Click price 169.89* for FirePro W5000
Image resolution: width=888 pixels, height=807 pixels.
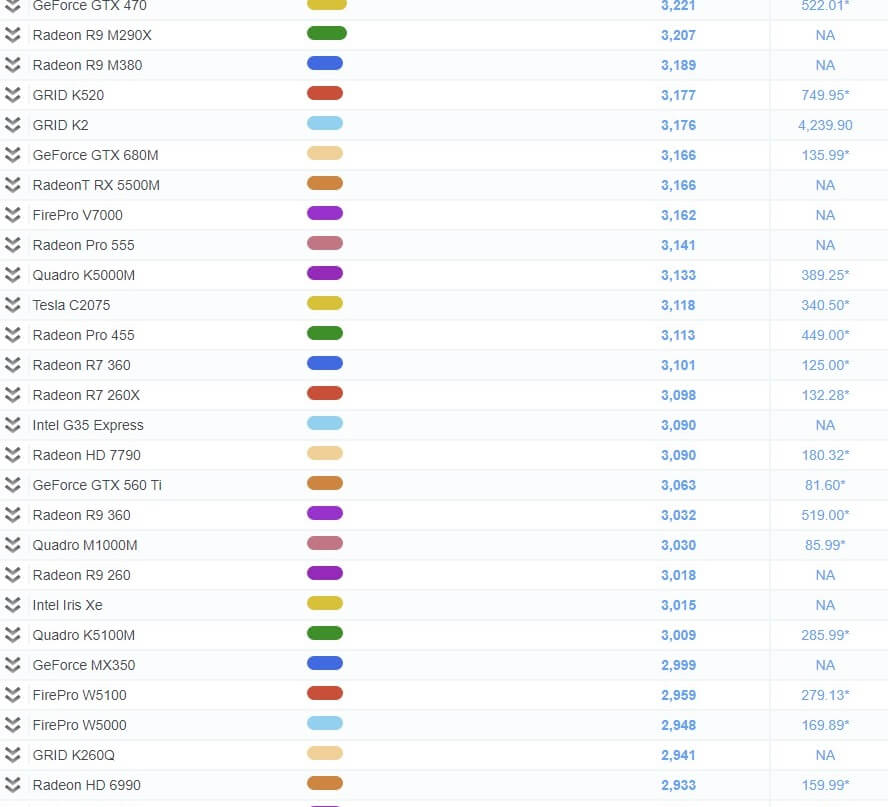(x=825, y=725)
